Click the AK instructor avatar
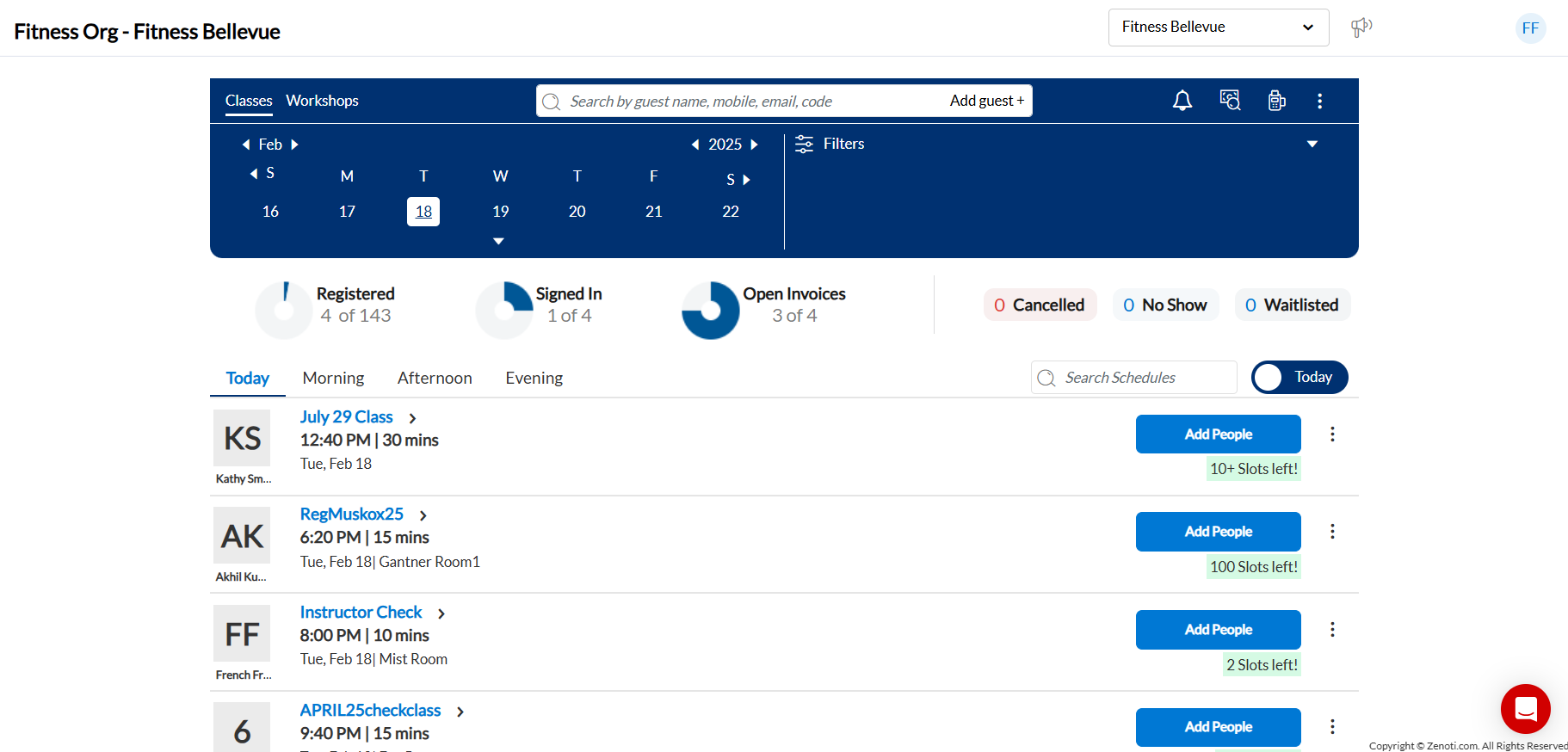 [242, 536]
